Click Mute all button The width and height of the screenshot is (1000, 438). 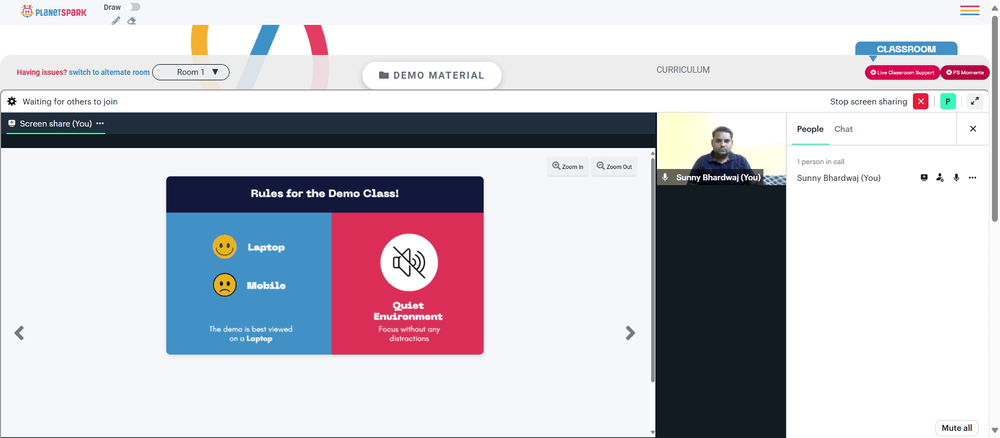957,428
